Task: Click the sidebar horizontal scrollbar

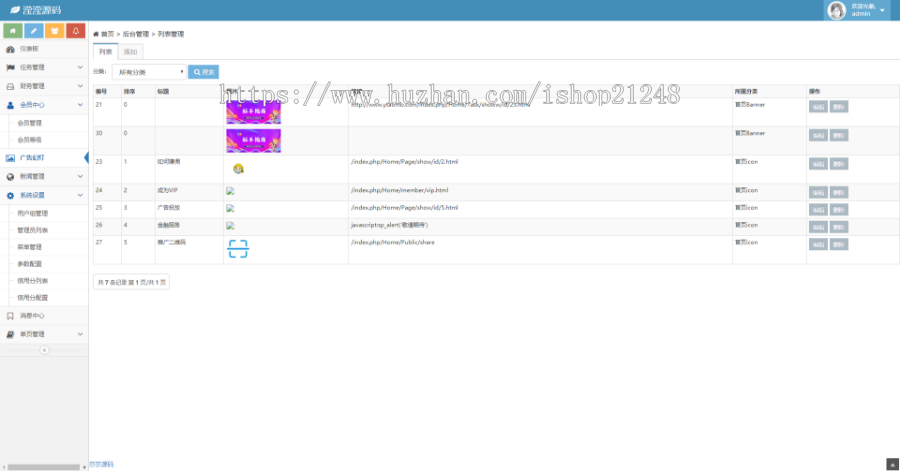Action: coord(44,467)
